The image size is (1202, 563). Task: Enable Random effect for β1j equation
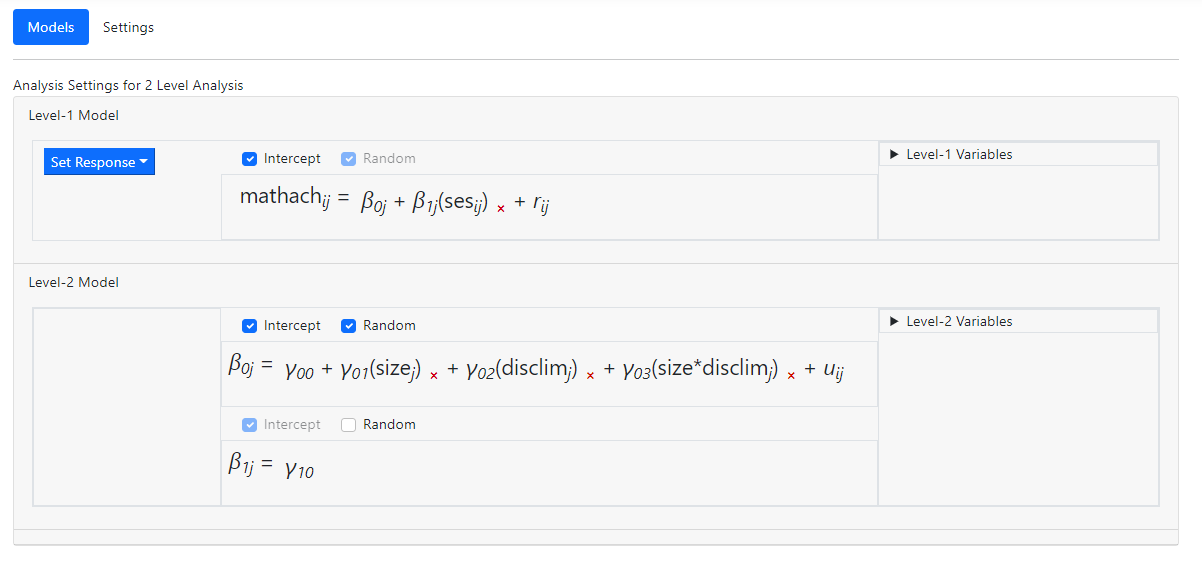(349, 425)
